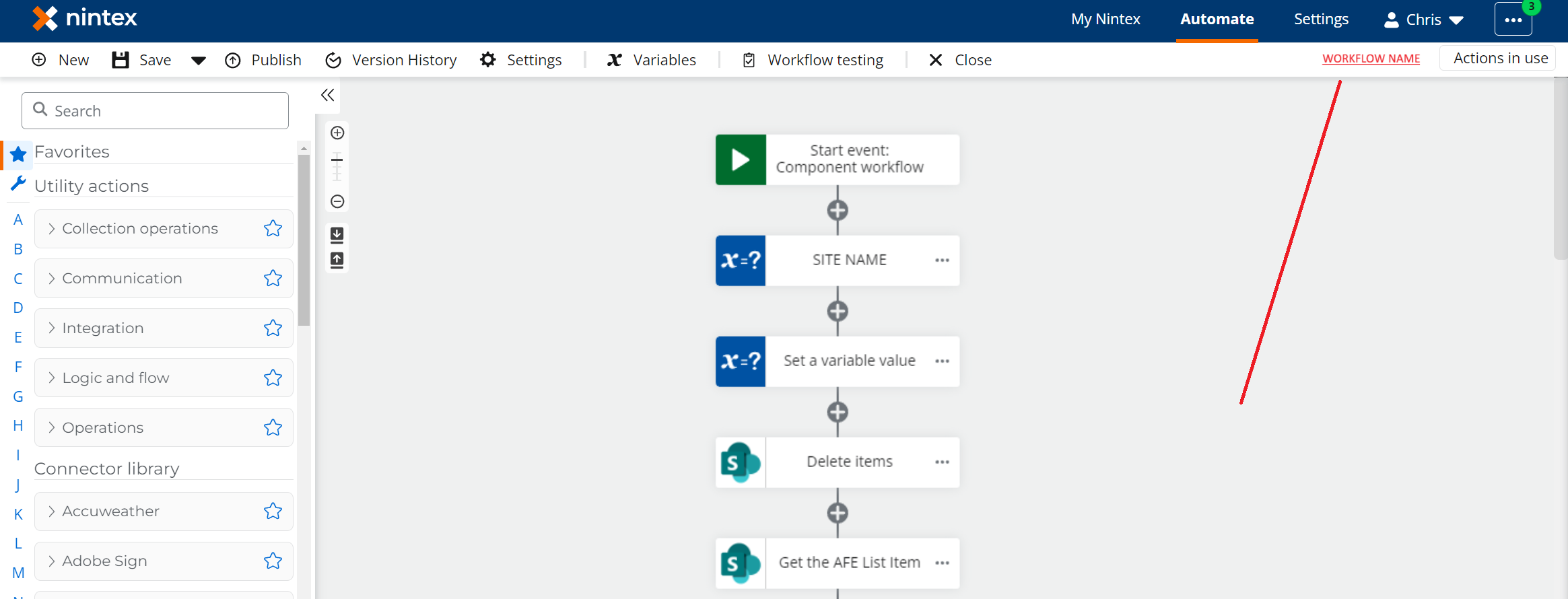
Task: Mark Accuweather connector as favorite
Action: point(273,512)
